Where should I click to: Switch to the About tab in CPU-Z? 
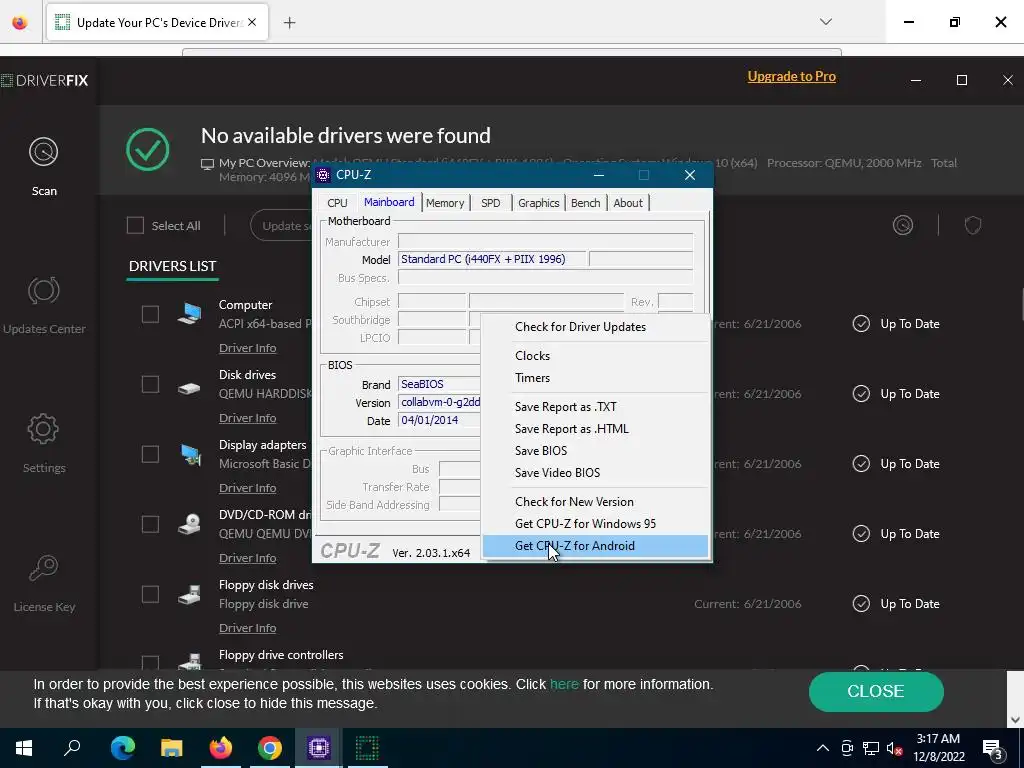click(x=628, y=203)
